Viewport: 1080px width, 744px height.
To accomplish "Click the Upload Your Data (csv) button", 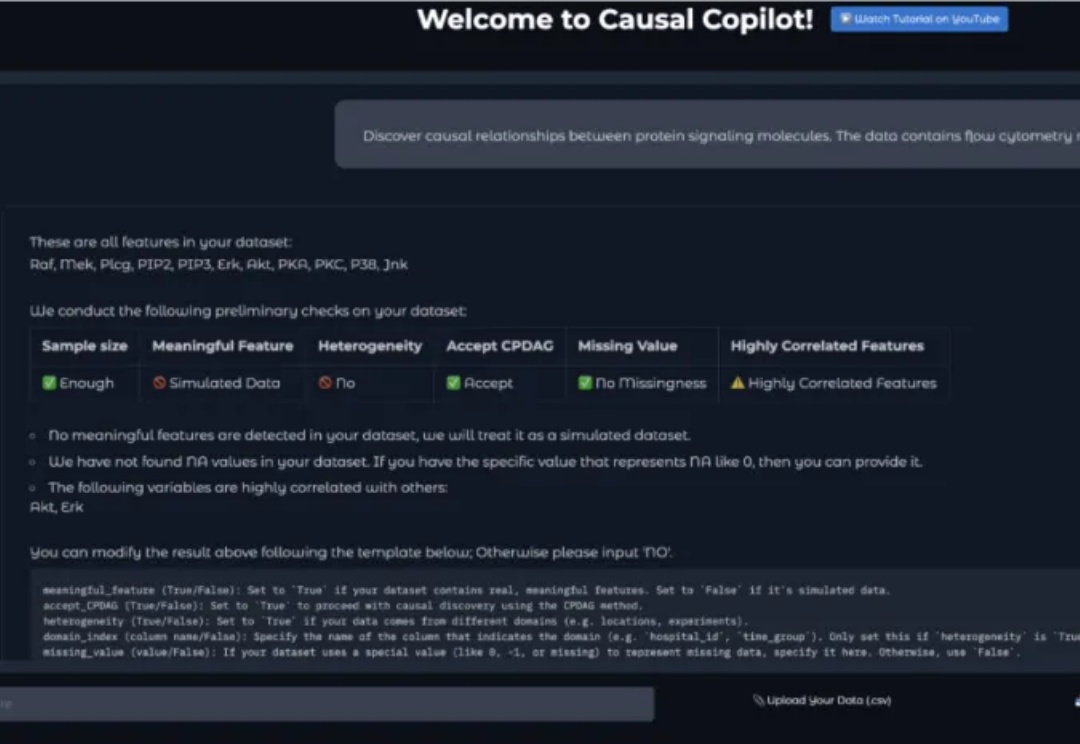I will click(x=822, y=701).
